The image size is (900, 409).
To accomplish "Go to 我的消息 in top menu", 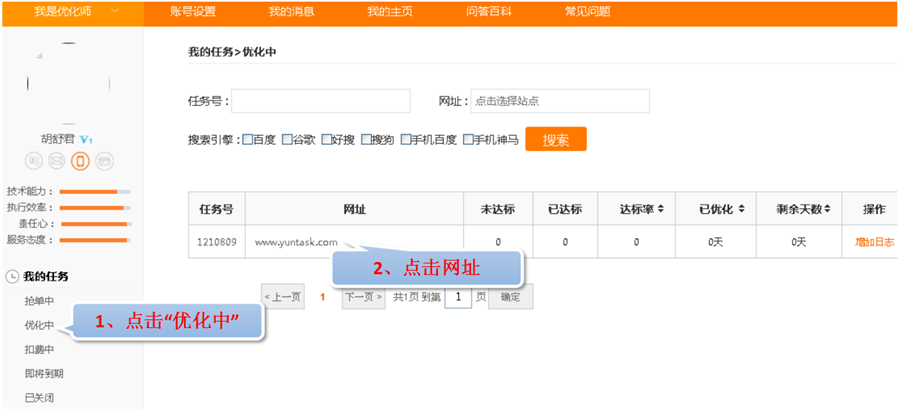I will (291, 12).
